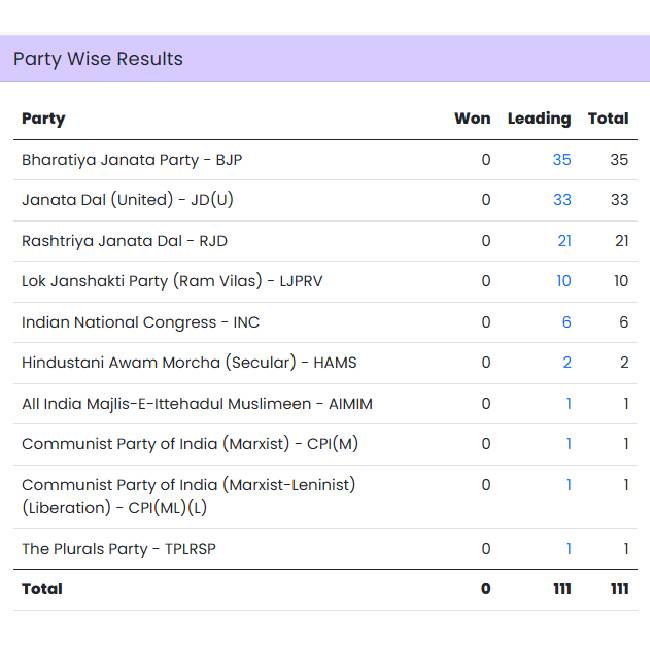Click LJPRV leading count 10
The height and width of the screenshot is (650, 650).
563,281
